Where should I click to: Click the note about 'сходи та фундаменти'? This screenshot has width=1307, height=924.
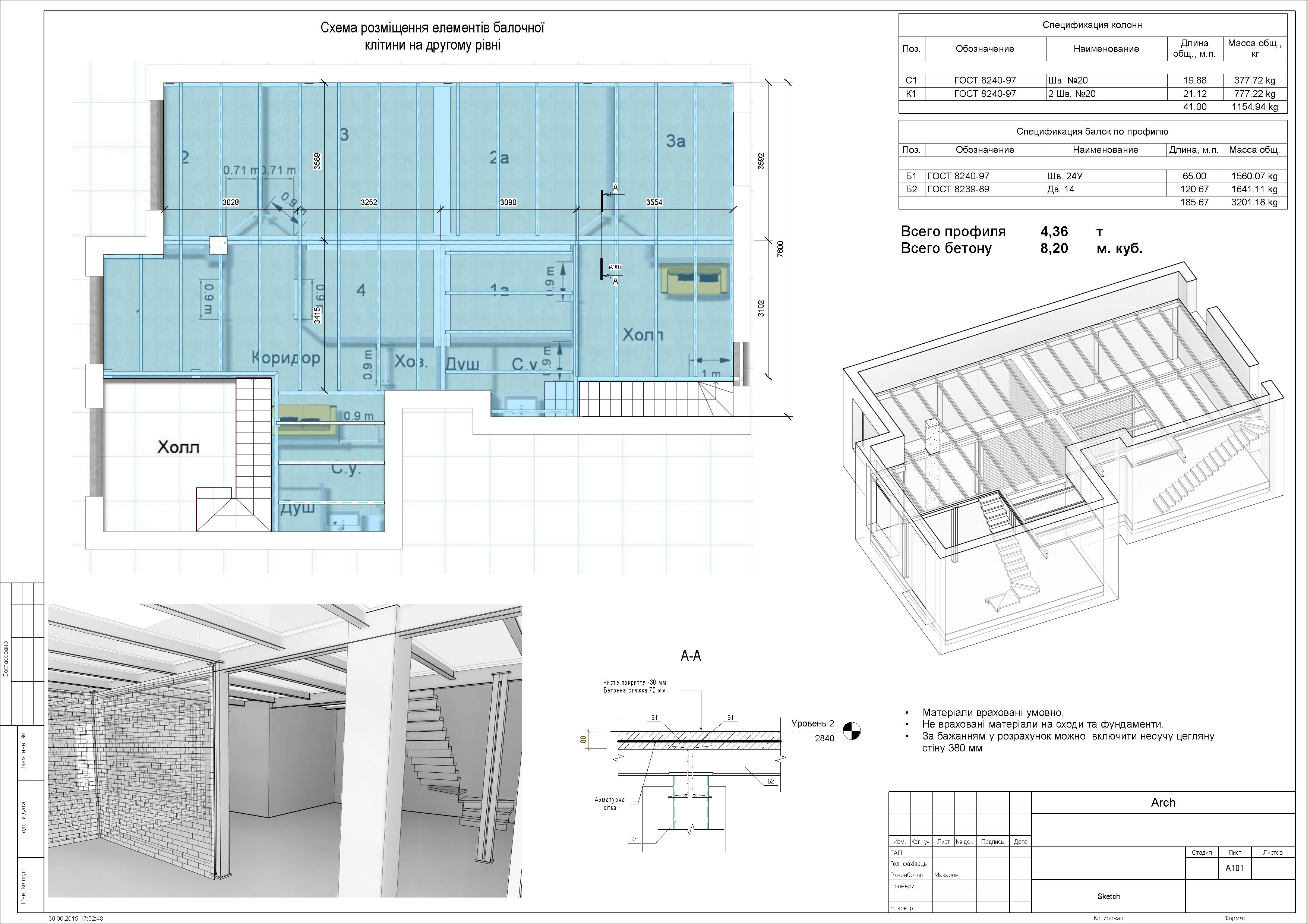pos(1043,724)
